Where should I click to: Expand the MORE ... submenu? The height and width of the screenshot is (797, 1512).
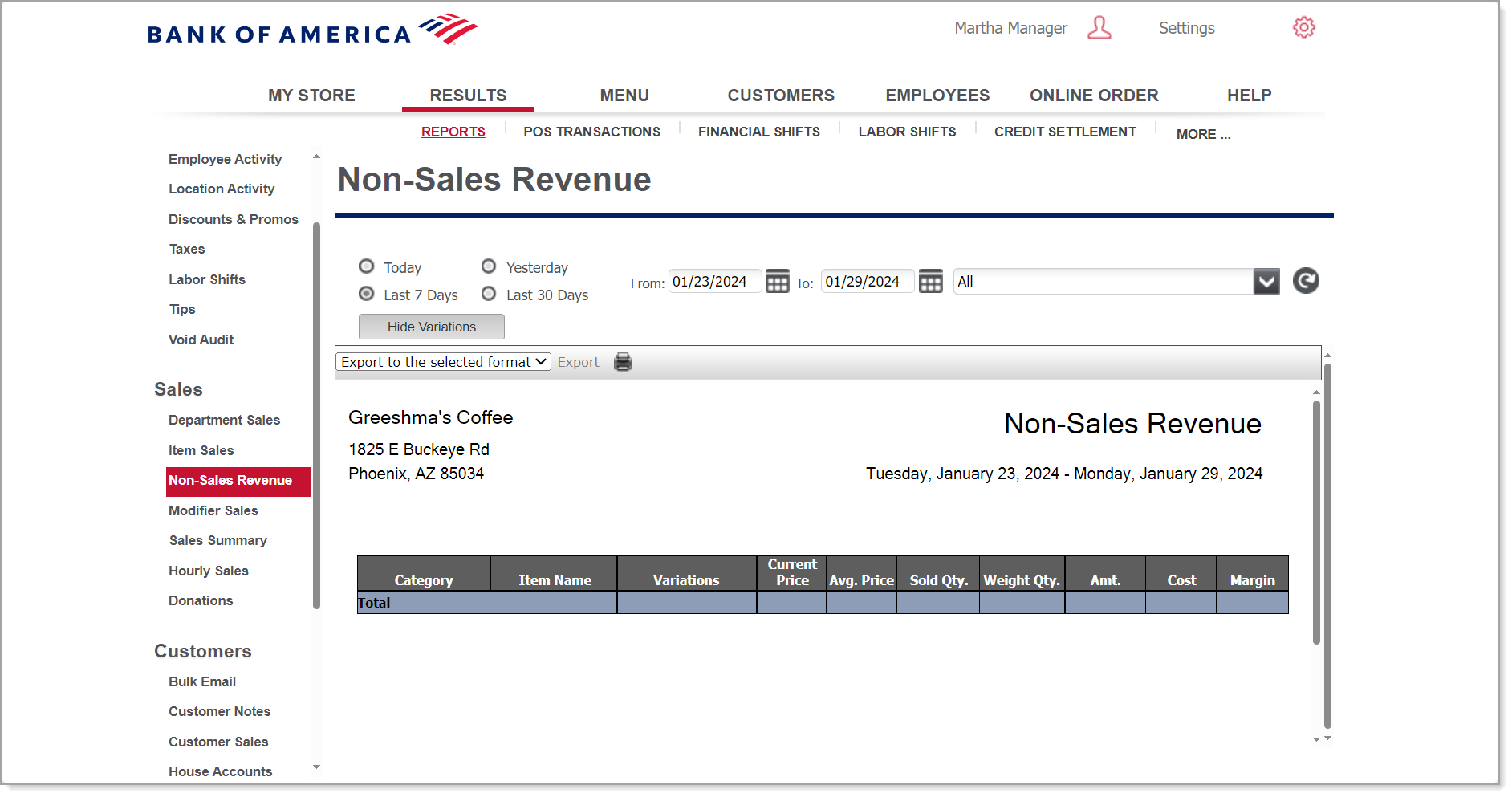pyautogui.click(x=1203, y=134)
